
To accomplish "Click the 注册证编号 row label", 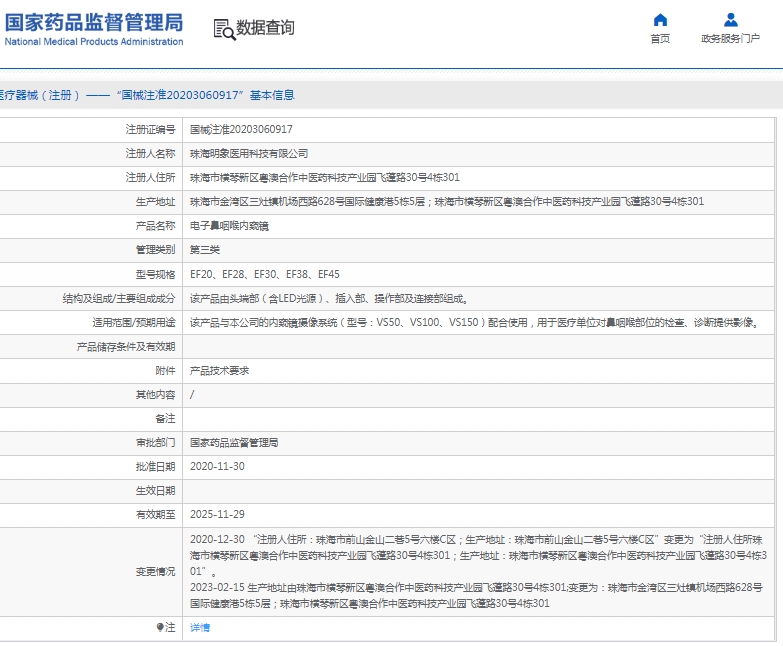I will 150,130.
